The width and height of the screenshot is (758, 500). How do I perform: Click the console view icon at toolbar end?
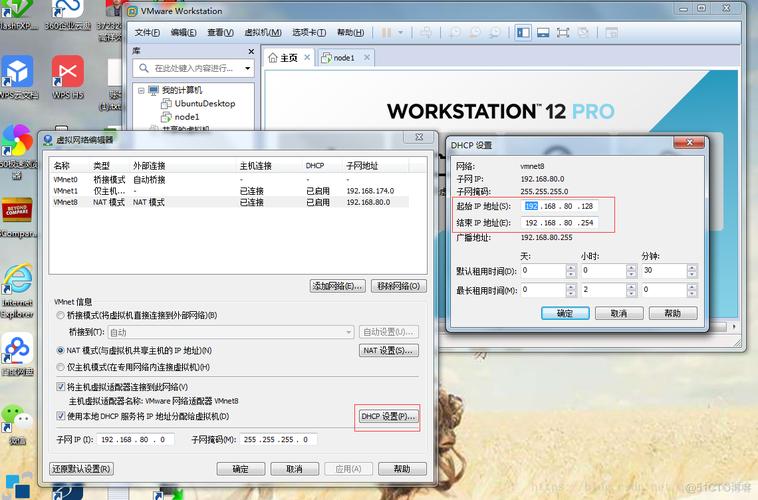click(612, 32)
